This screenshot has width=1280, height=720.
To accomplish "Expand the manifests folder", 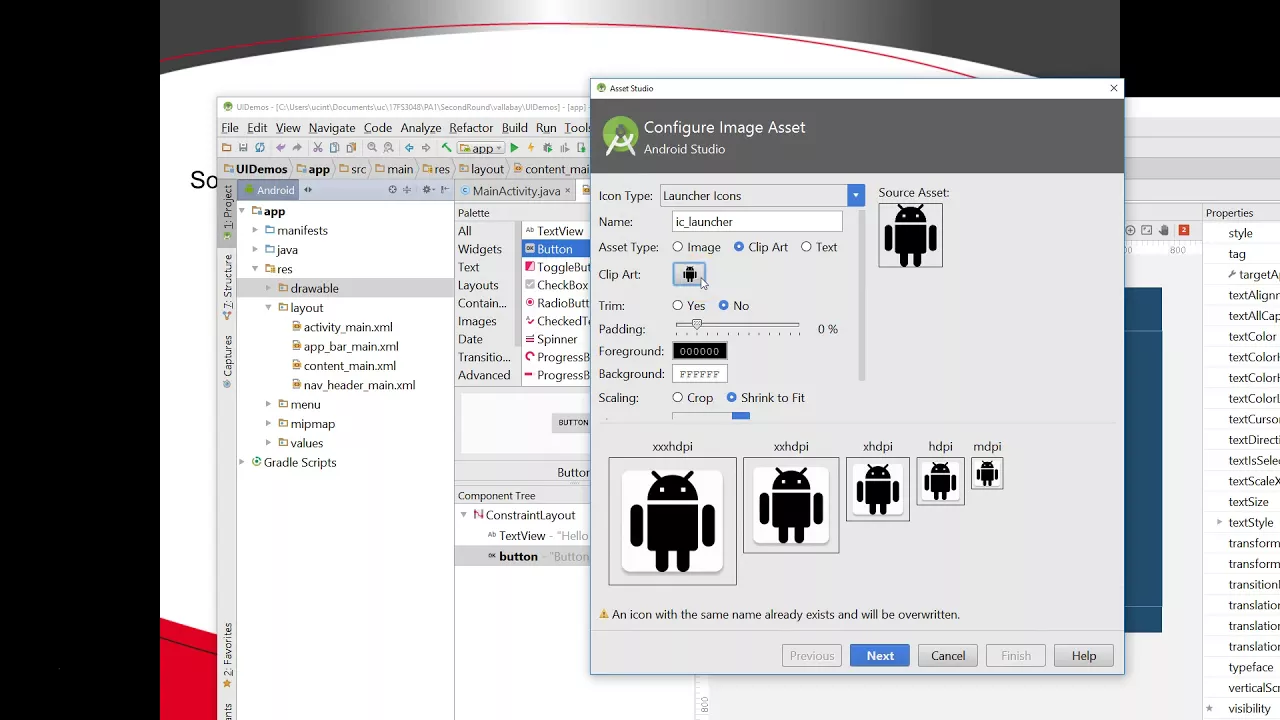I will pyautogui.click(x=255, y=231).
